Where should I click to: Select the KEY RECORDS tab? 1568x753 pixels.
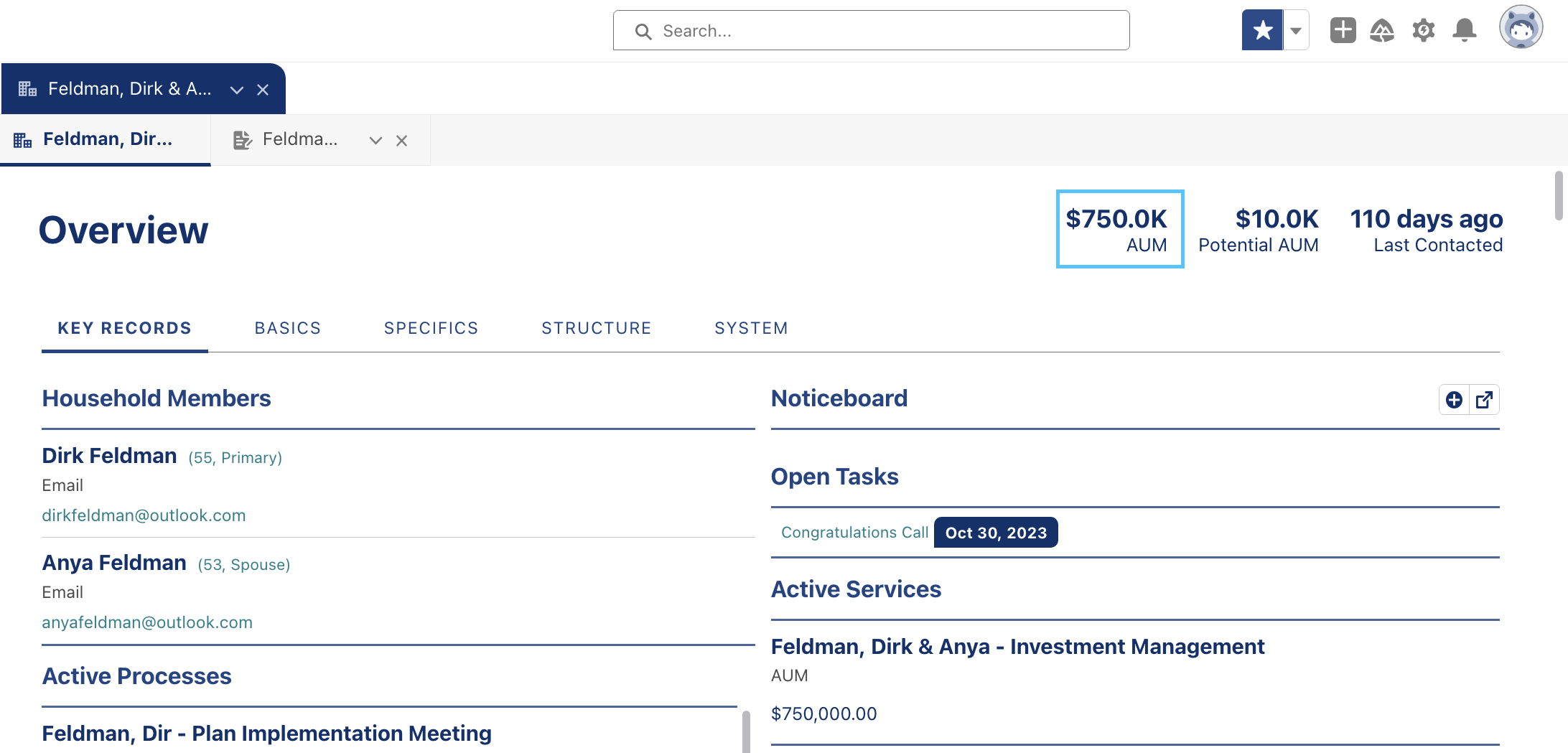pos(125,328)
